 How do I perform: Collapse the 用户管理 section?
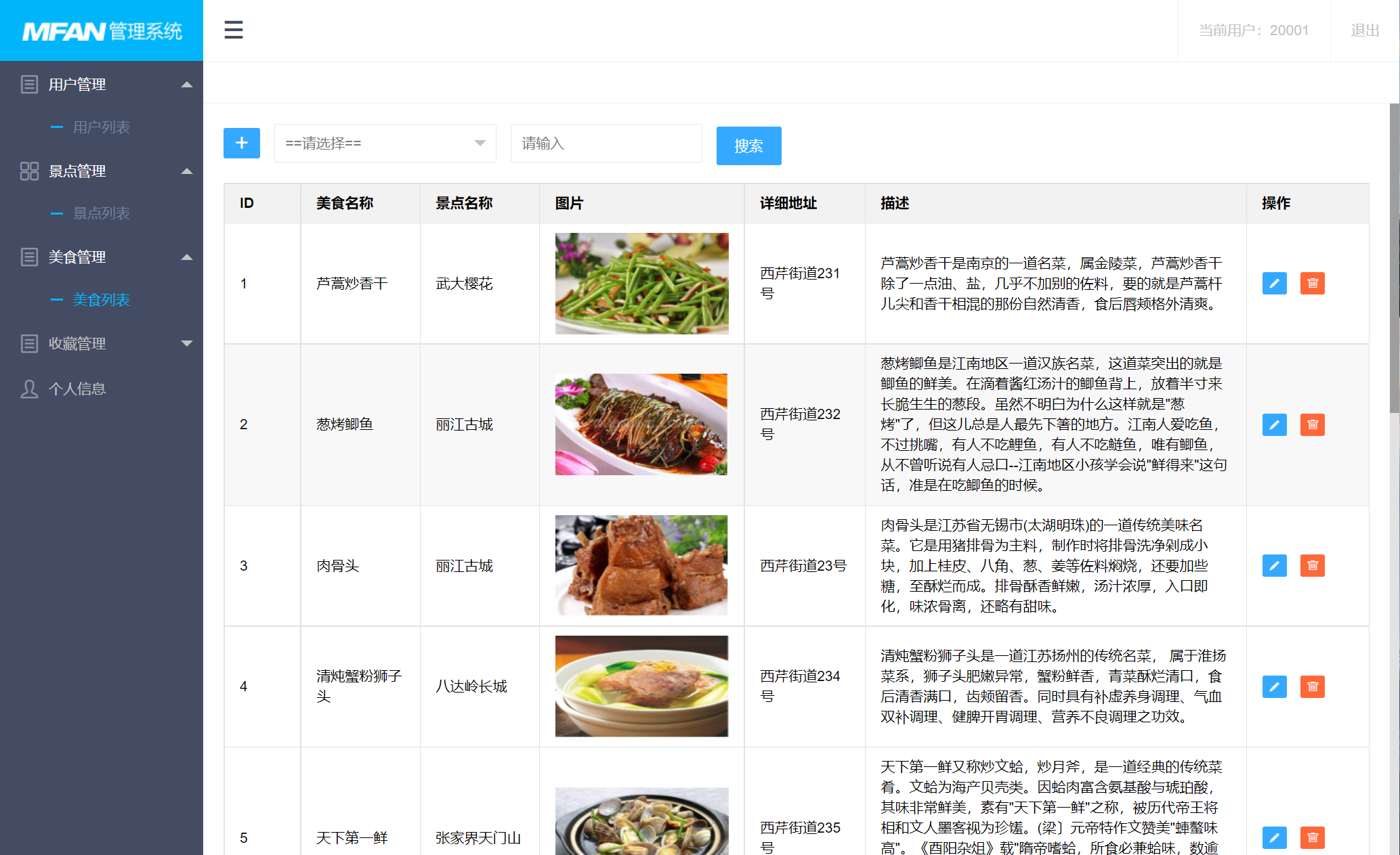tap(186, 84)
